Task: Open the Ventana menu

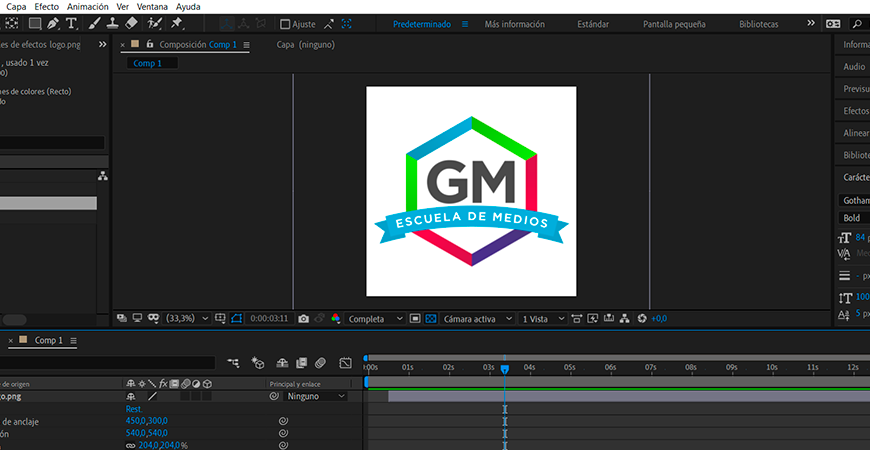Action: point(152,7)
